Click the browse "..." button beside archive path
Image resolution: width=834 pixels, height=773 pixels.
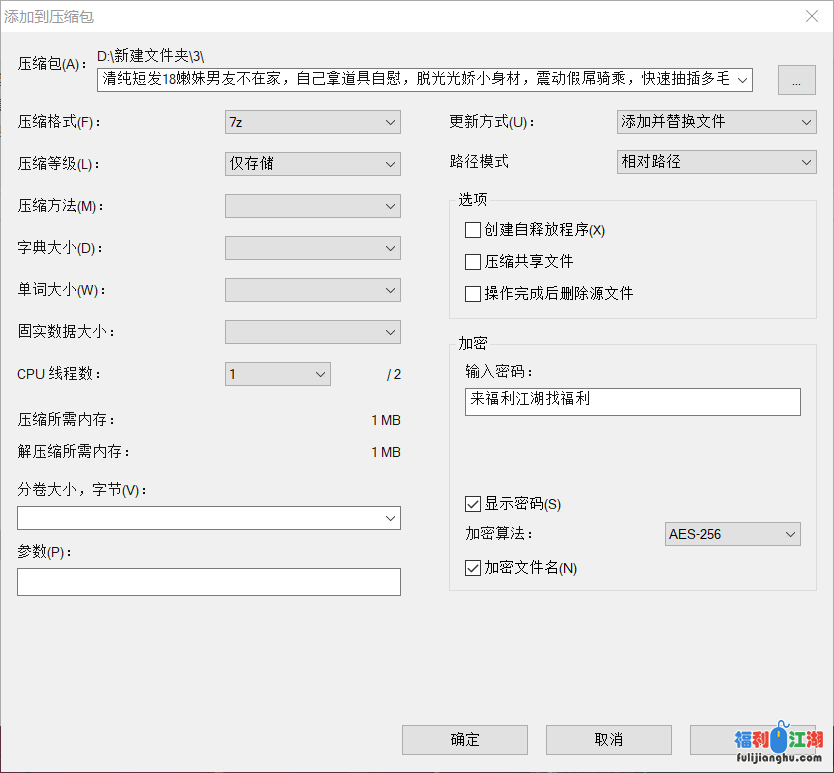(x=796, y=81)
